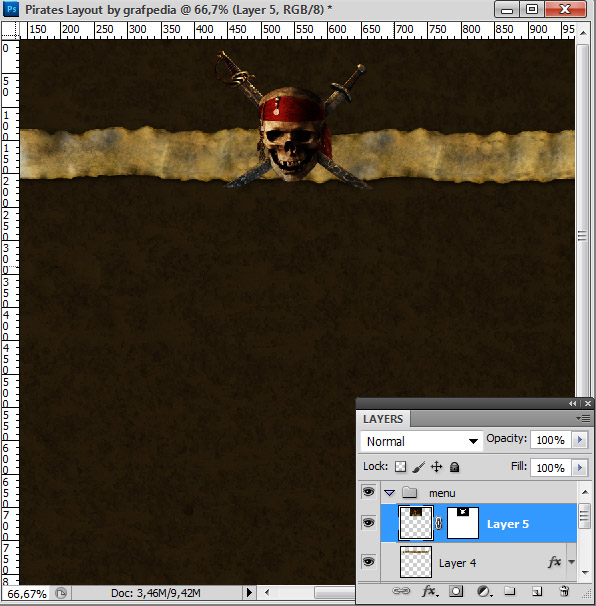Click the 66,67% zoom field
596x606 pixels.
pyautogui.click(x=27, y=593)
